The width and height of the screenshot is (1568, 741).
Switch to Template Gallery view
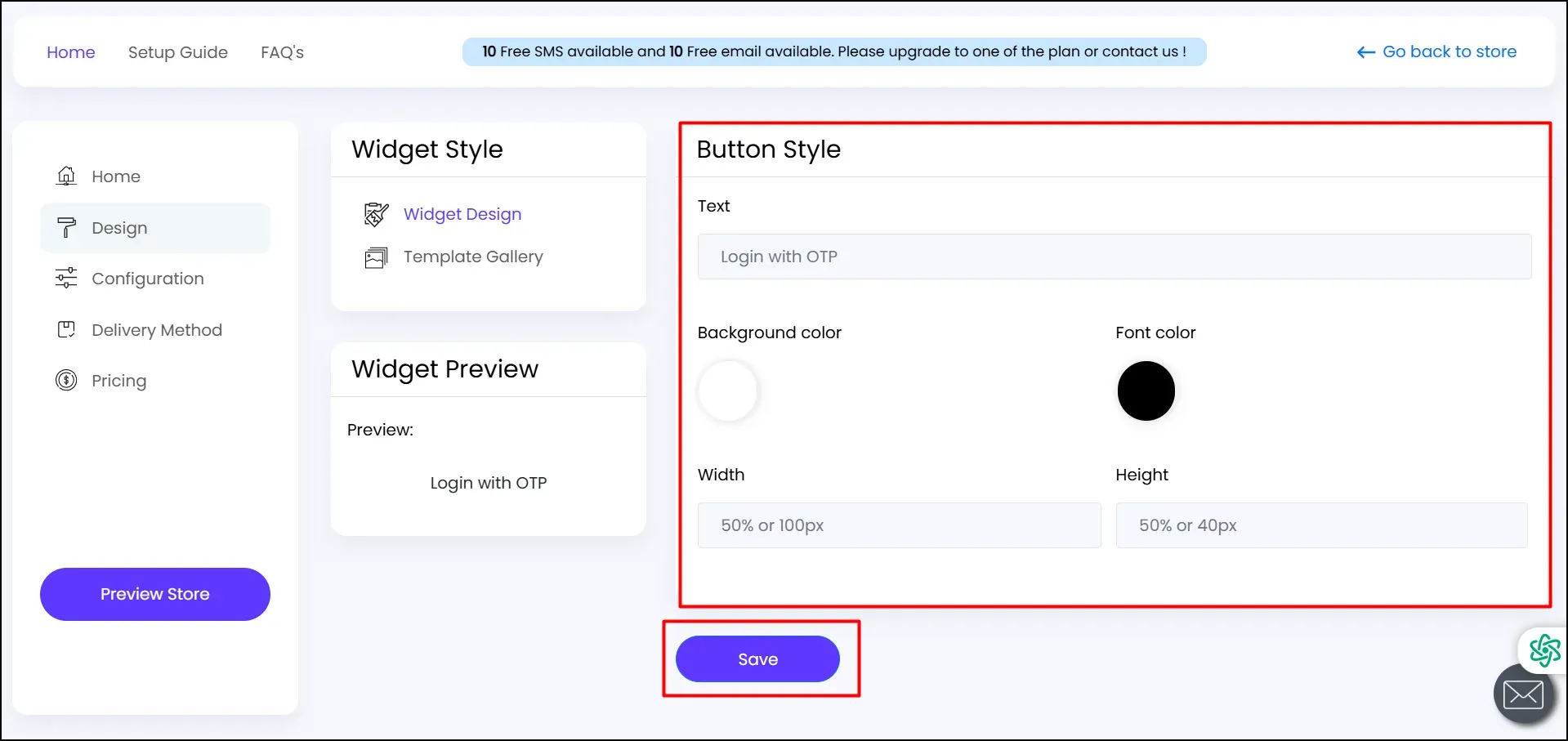pos(472,257)
